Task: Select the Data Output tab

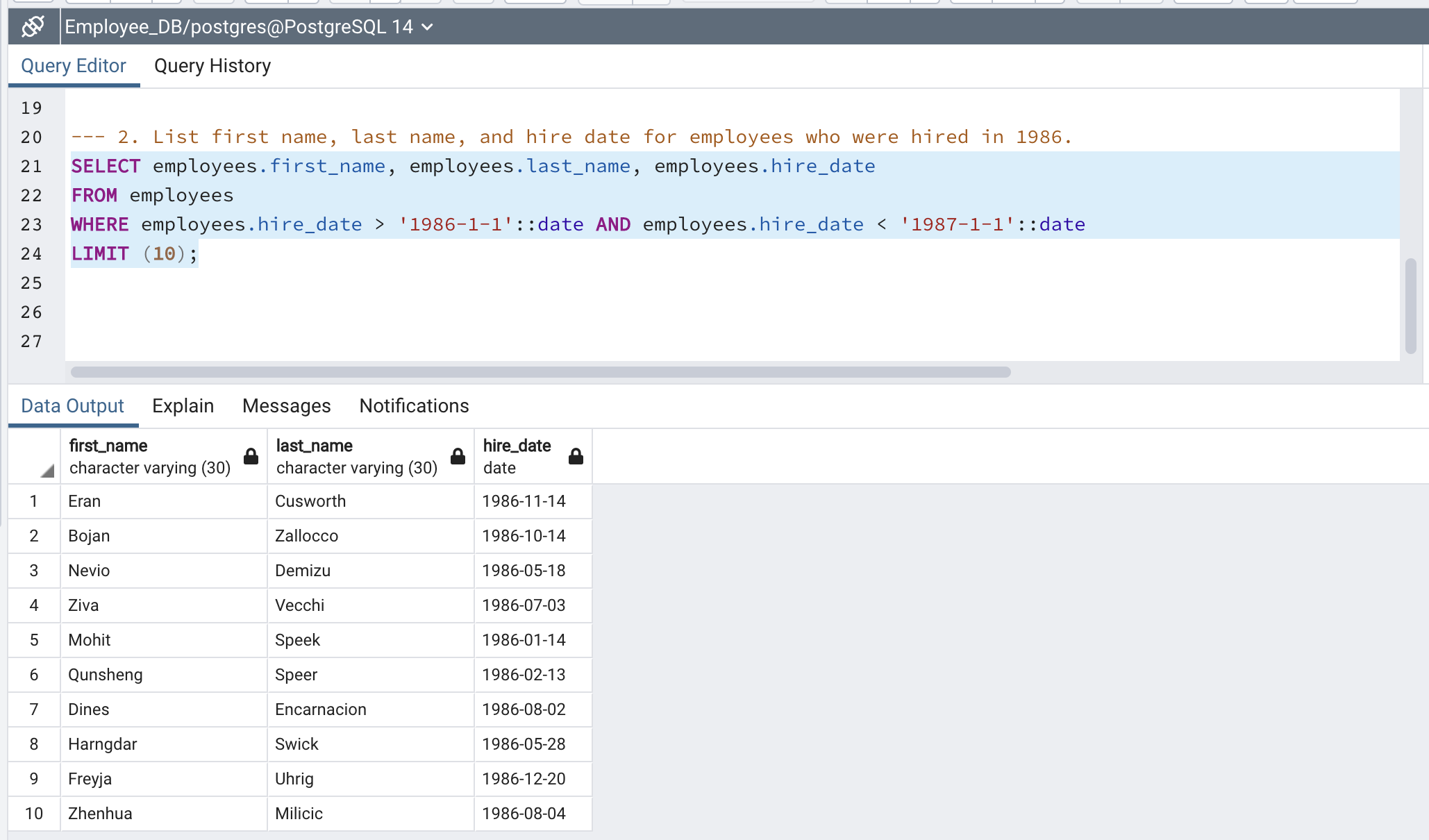Action: click(71, 405)
